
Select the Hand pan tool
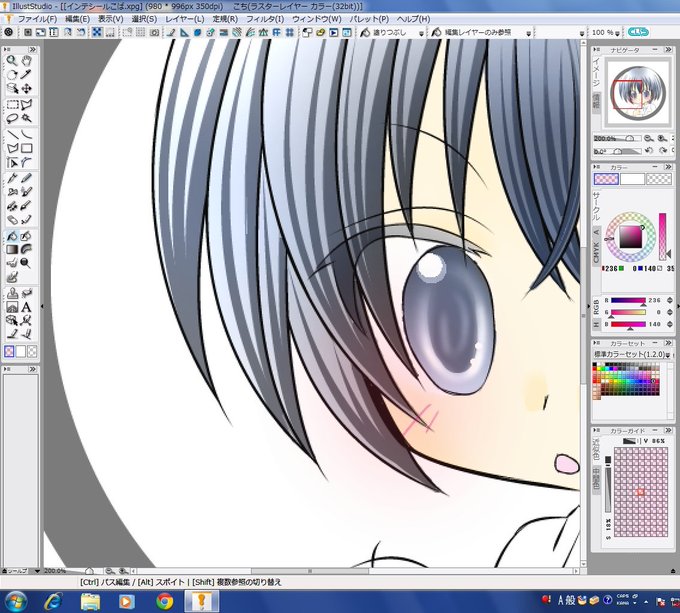[26, 61]
